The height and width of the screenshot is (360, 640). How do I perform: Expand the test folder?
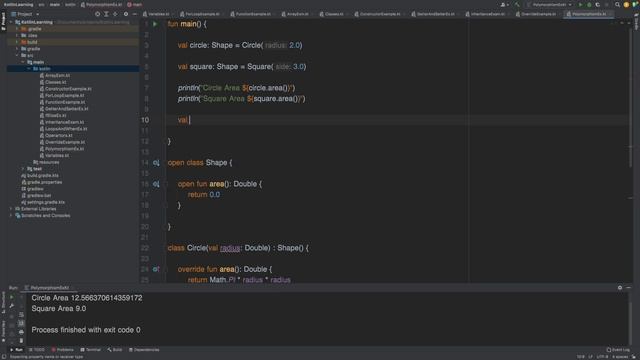coord(23,169)
